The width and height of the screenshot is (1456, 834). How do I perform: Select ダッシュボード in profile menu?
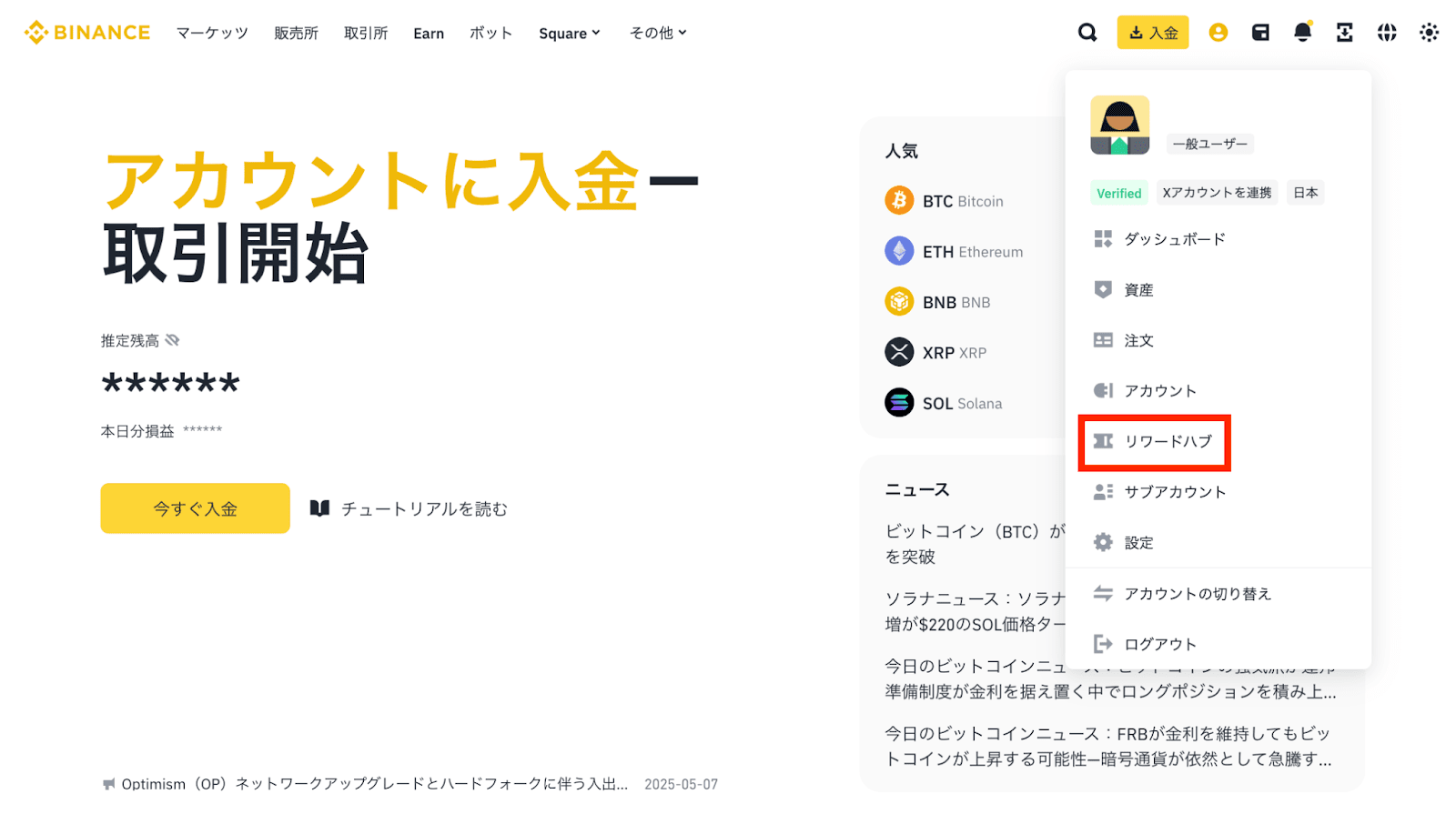1218,239
